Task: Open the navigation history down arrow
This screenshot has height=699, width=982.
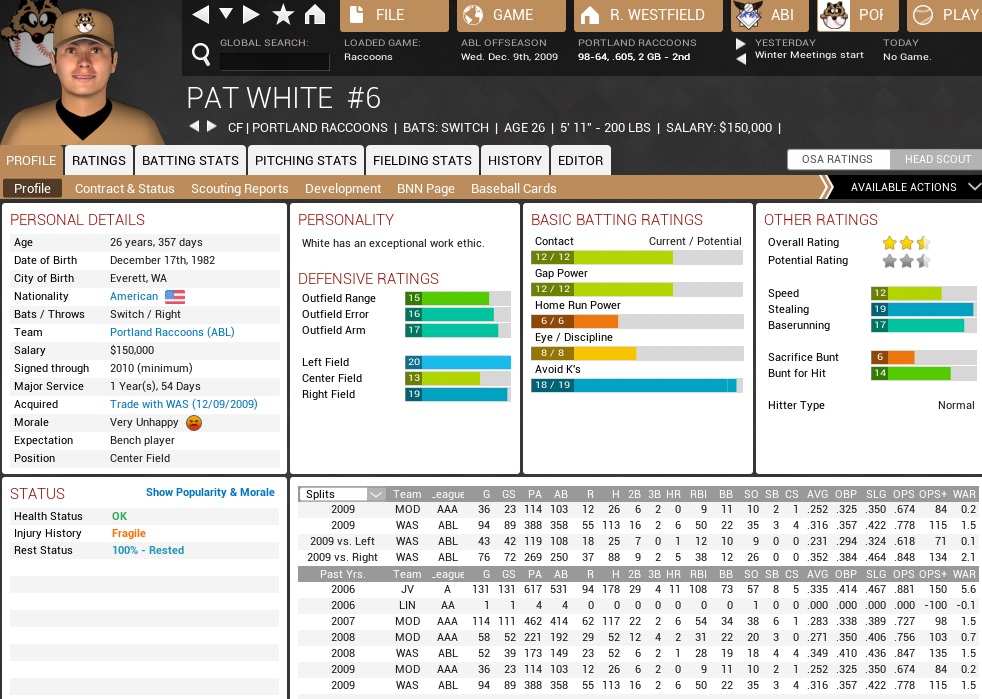Action: point(226,15)
